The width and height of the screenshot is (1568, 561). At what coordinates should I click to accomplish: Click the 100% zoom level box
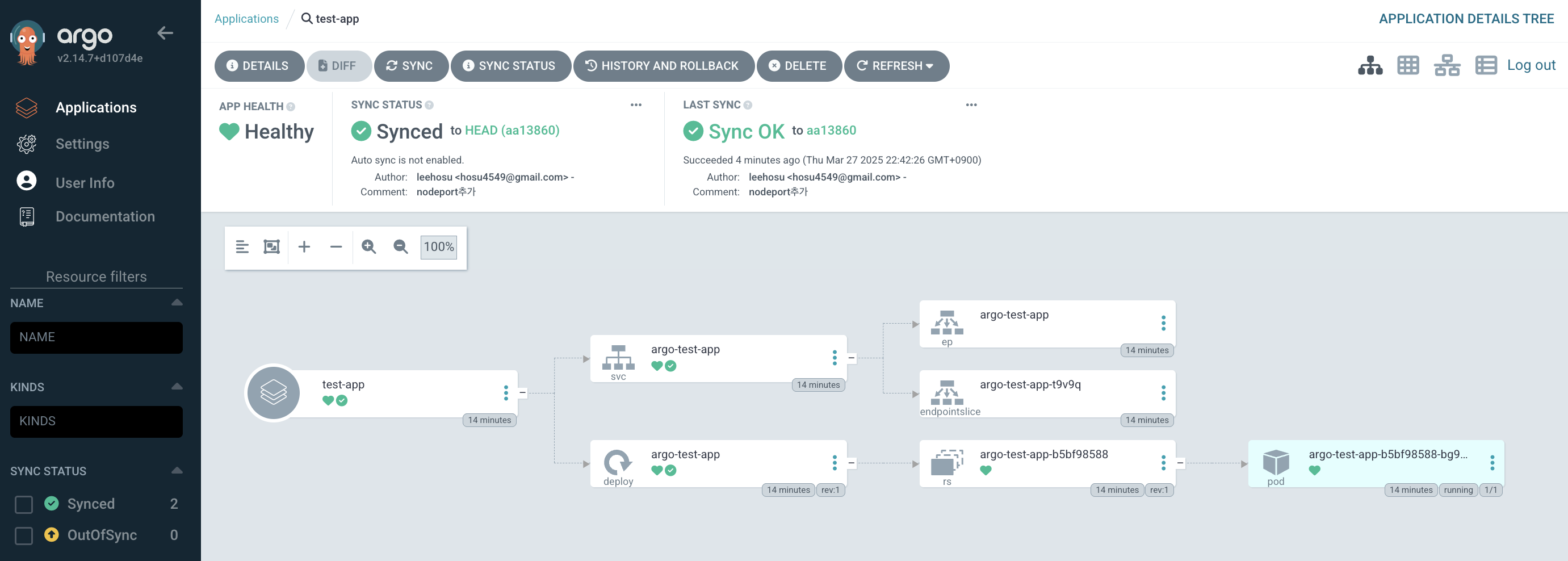point(438,246)
